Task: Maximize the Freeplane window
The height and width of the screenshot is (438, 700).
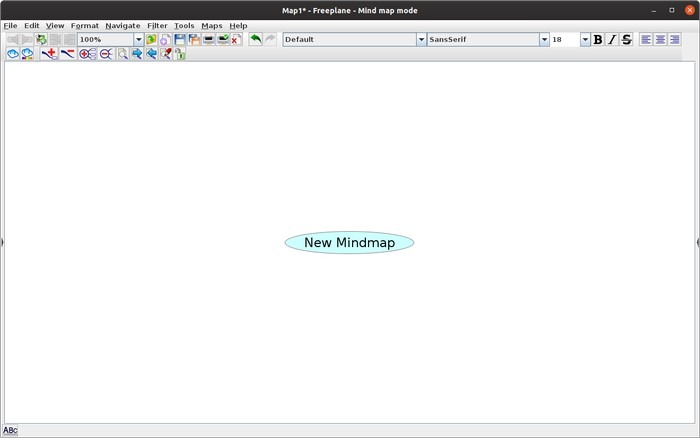Action: coord(672,10)
